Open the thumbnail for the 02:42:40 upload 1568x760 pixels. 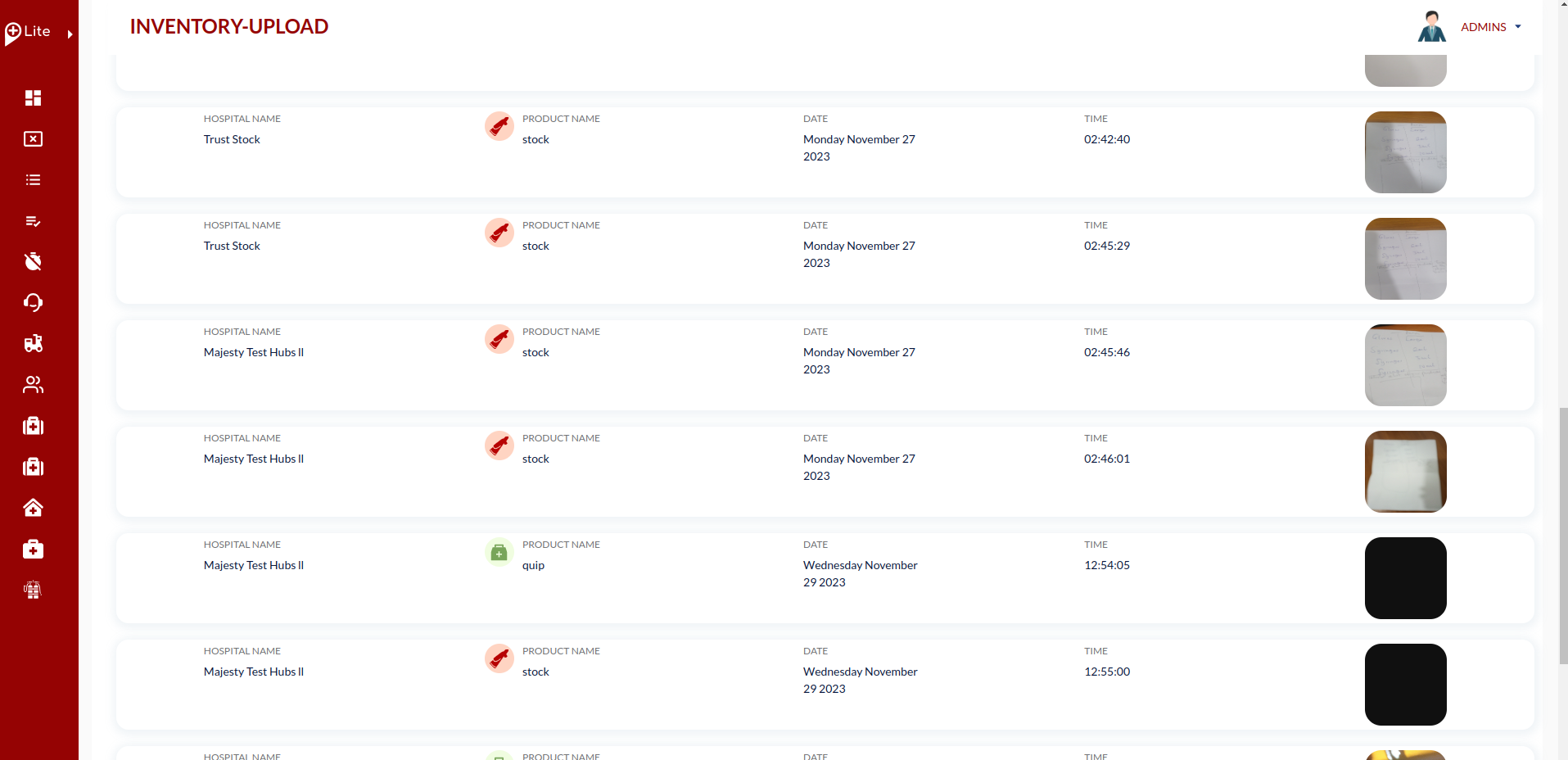tap(1405, 152)
